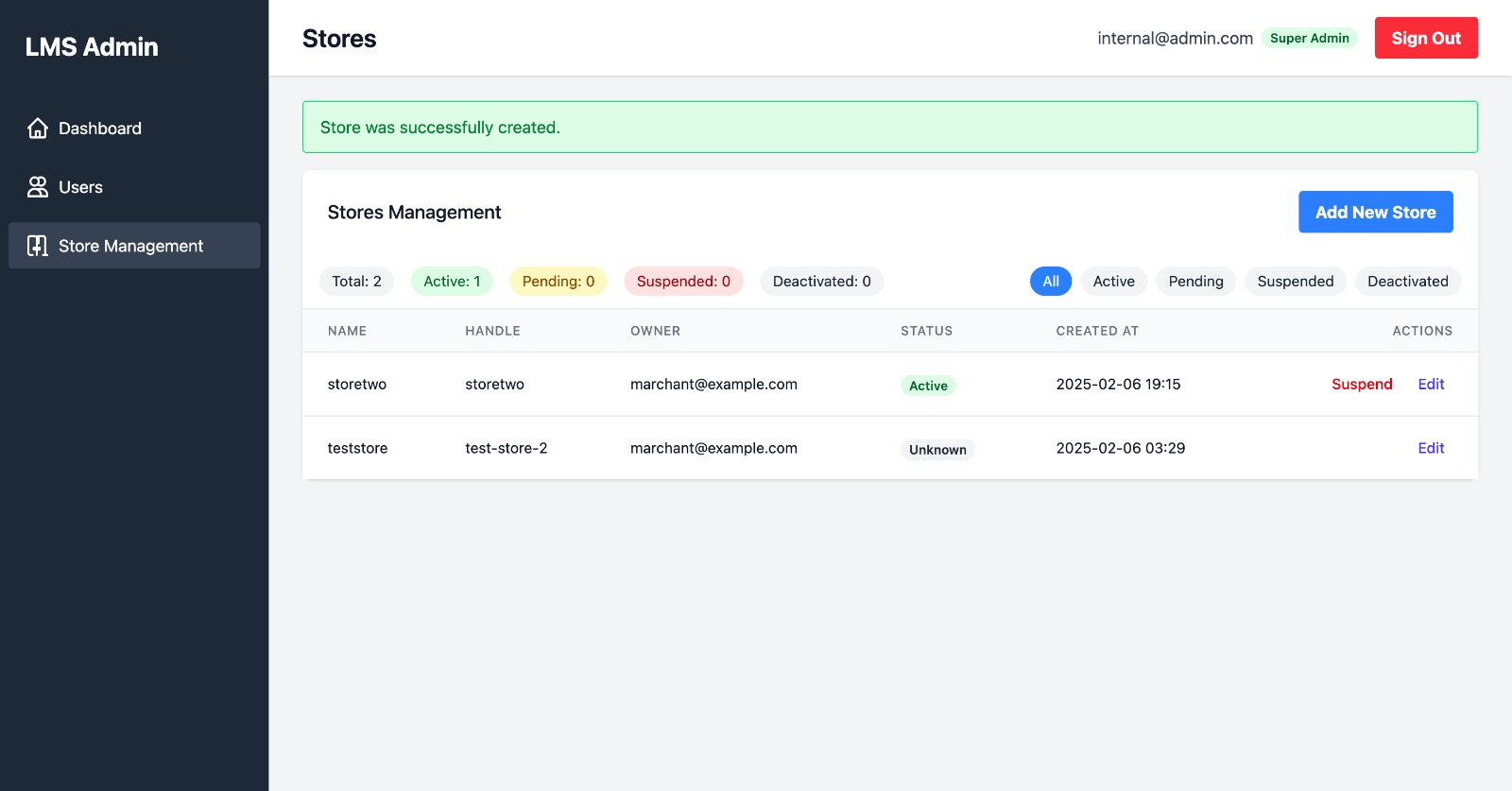1512x791 pixels.
Task: Filter stores by Pending status
Action: (x=1195, y=281)
